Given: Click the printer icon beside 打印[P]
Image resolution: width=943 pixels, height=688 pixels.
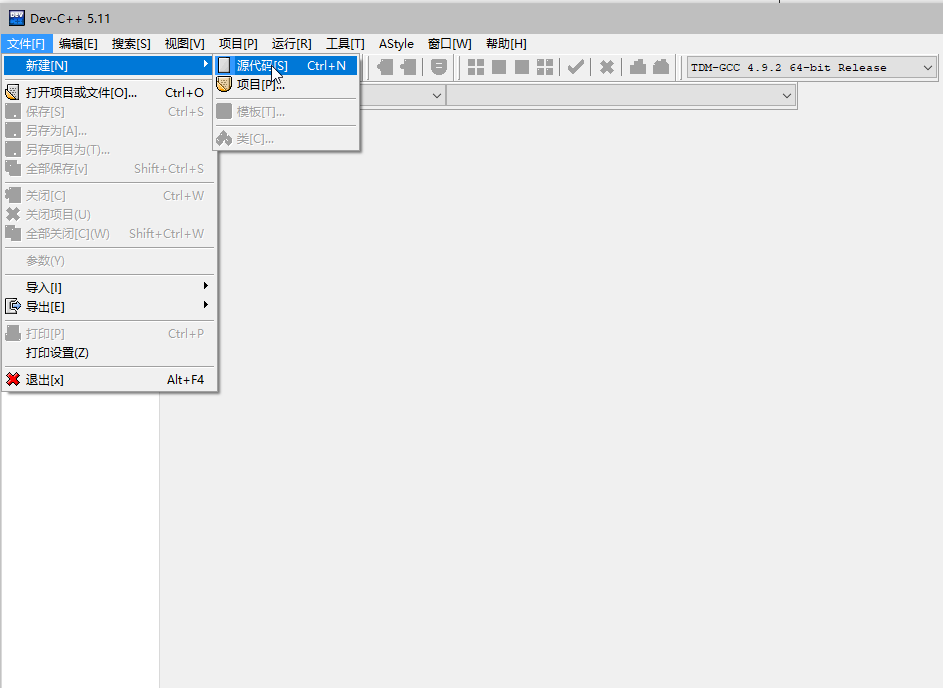Looking at the screenshot, I should click(13, 333).
